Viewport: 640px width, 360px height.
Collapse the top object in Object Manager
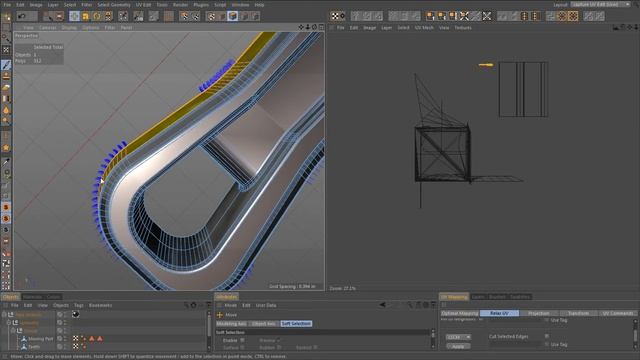(4, 315)
